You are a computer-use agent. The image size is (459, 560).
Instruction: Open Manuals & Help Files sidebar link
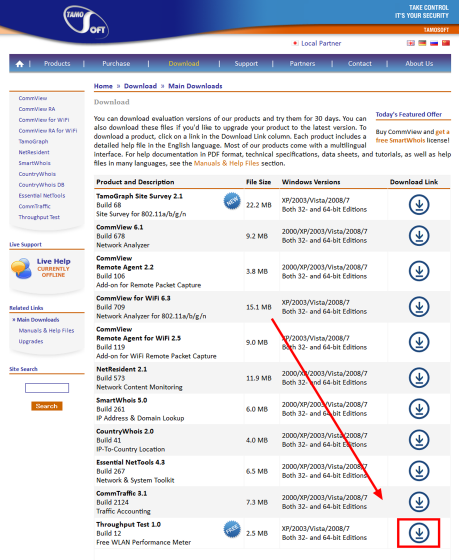[46, 330]
